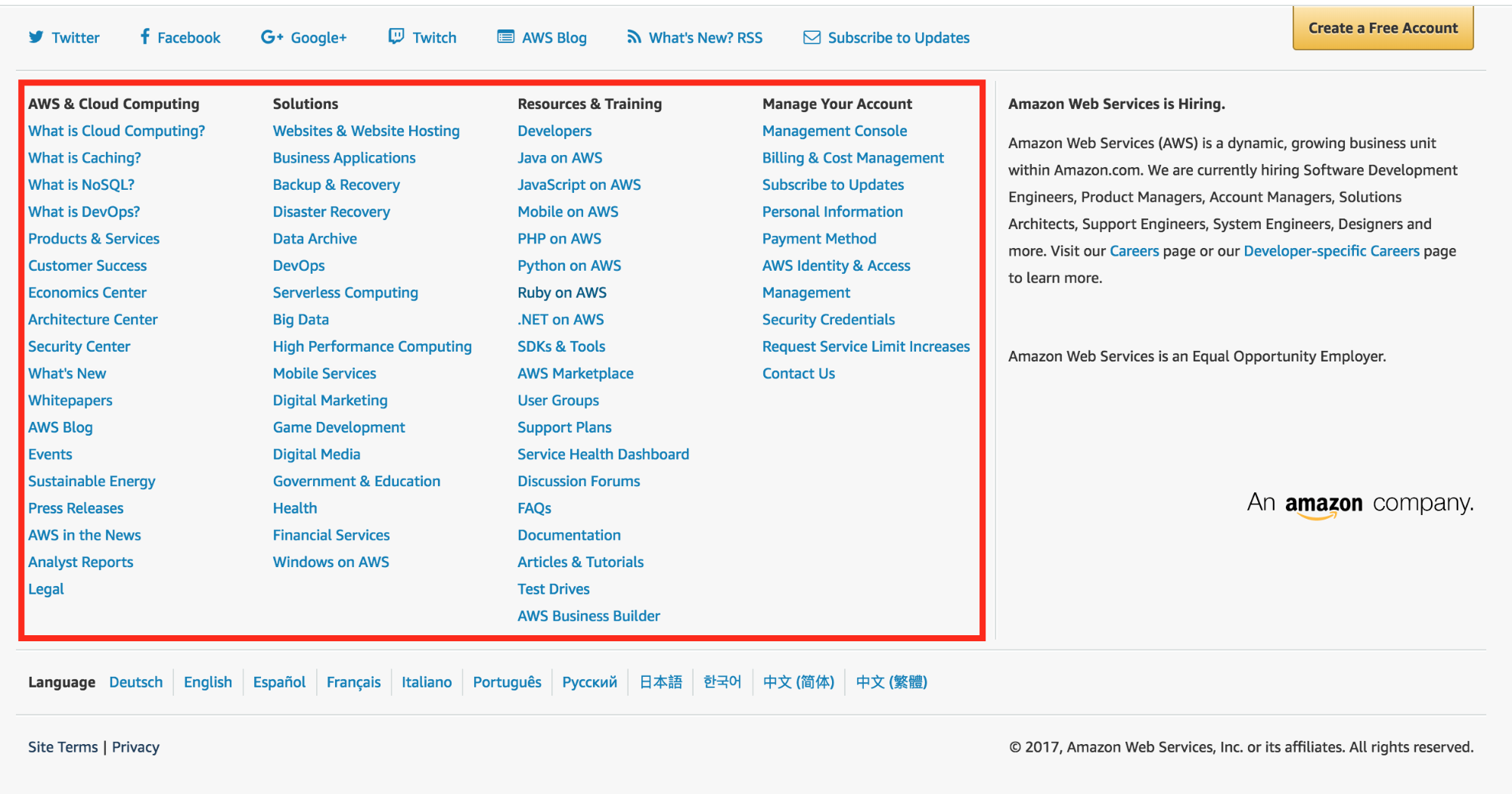Open the Legal link
The width and height of the screenshot is (1512, 794).
[46, 589]
